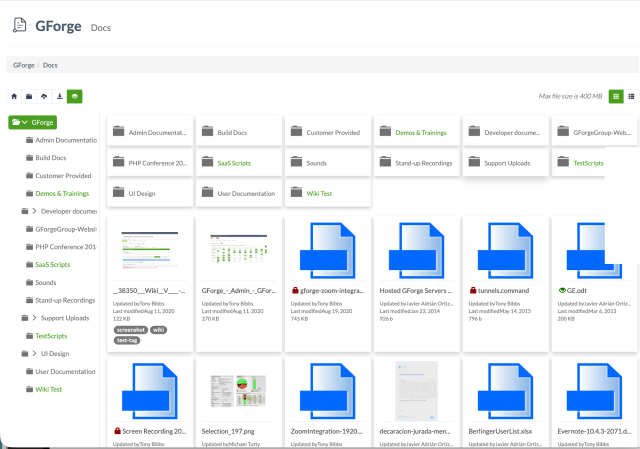Open Customer Provided folder card

point(328,131)
